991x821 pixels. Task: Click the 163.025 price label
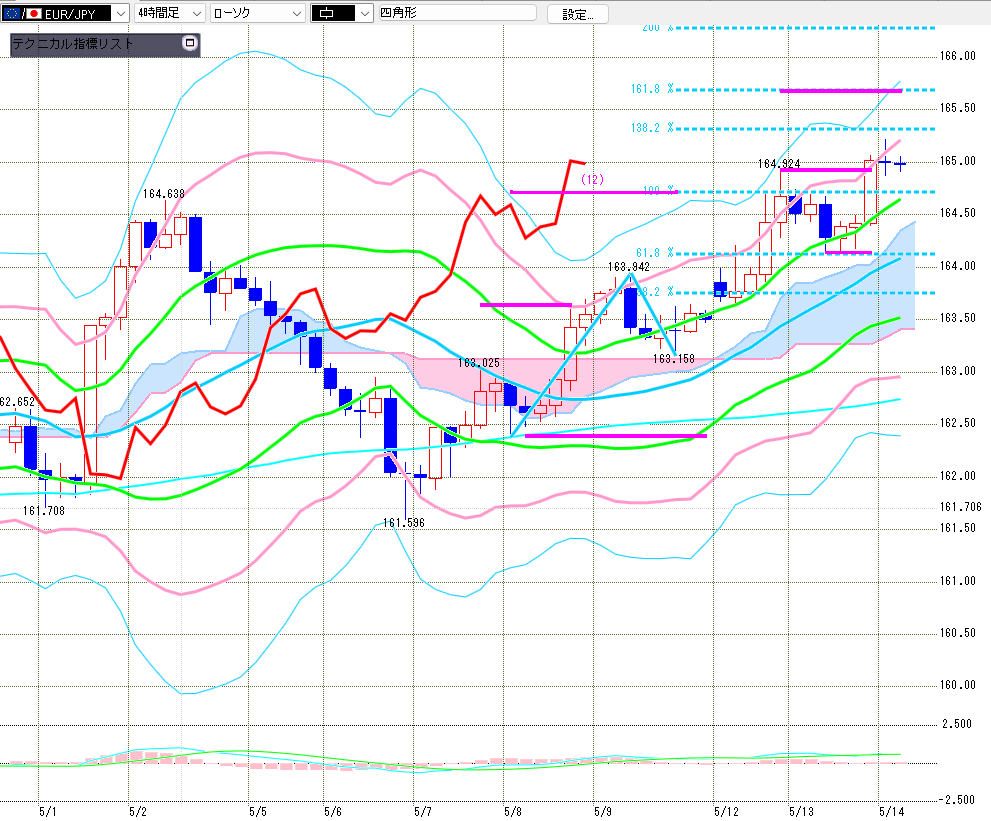[x=479, y=363]
